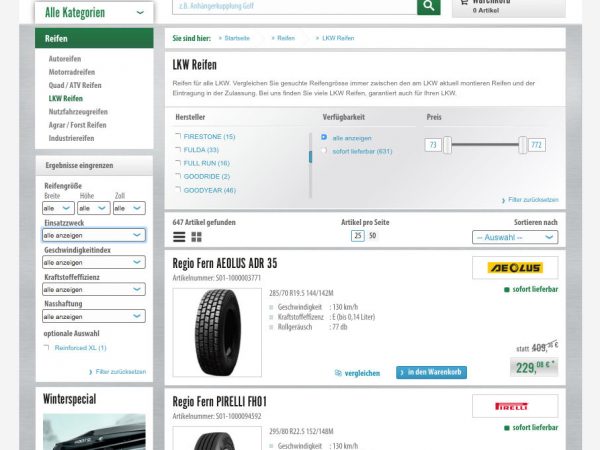Open the Winterspecial promo image
This screenshot has height=450, width=600.
94,432
